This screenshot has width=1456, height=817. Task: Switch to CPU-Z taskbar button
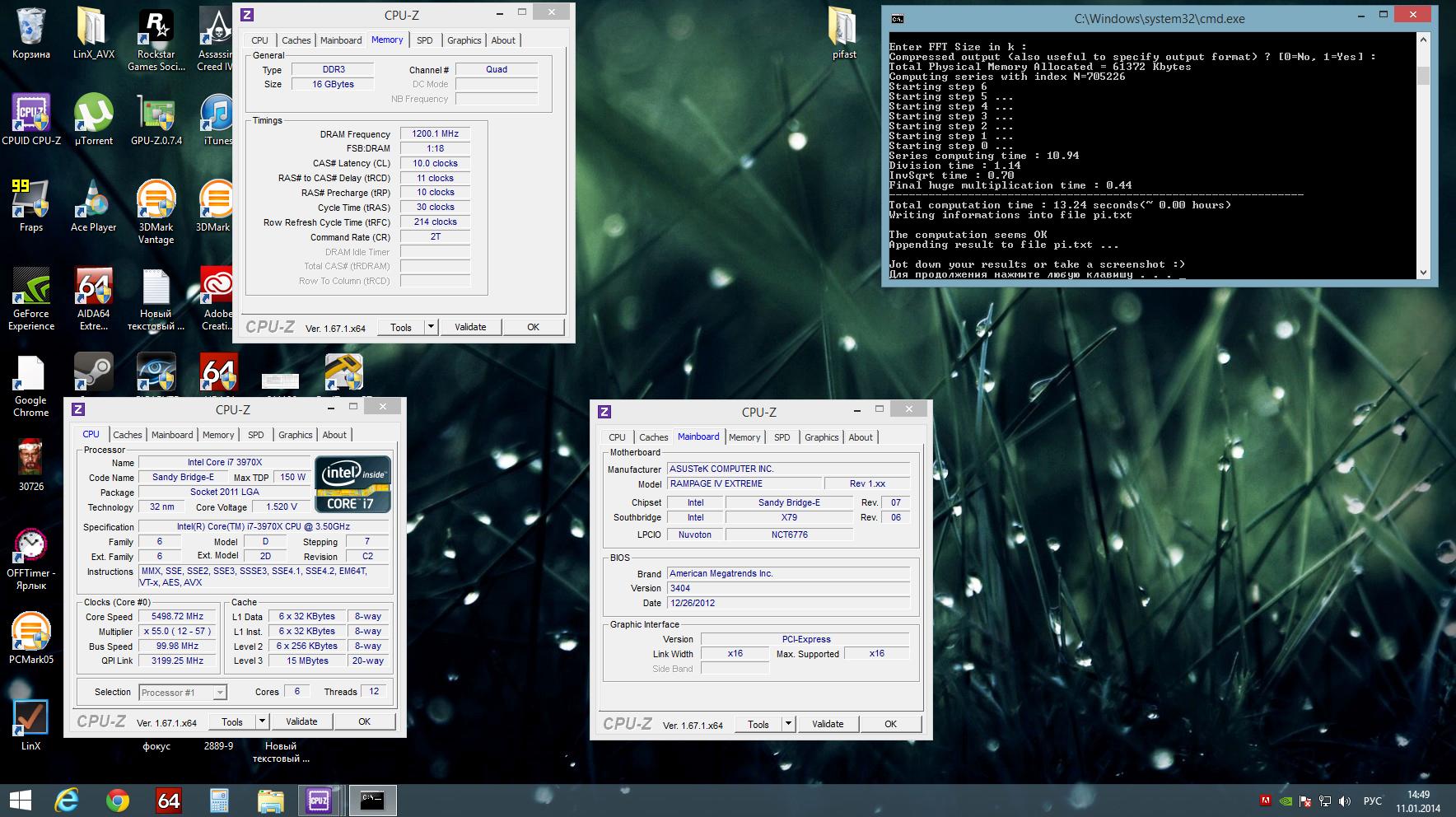point(320,801)
